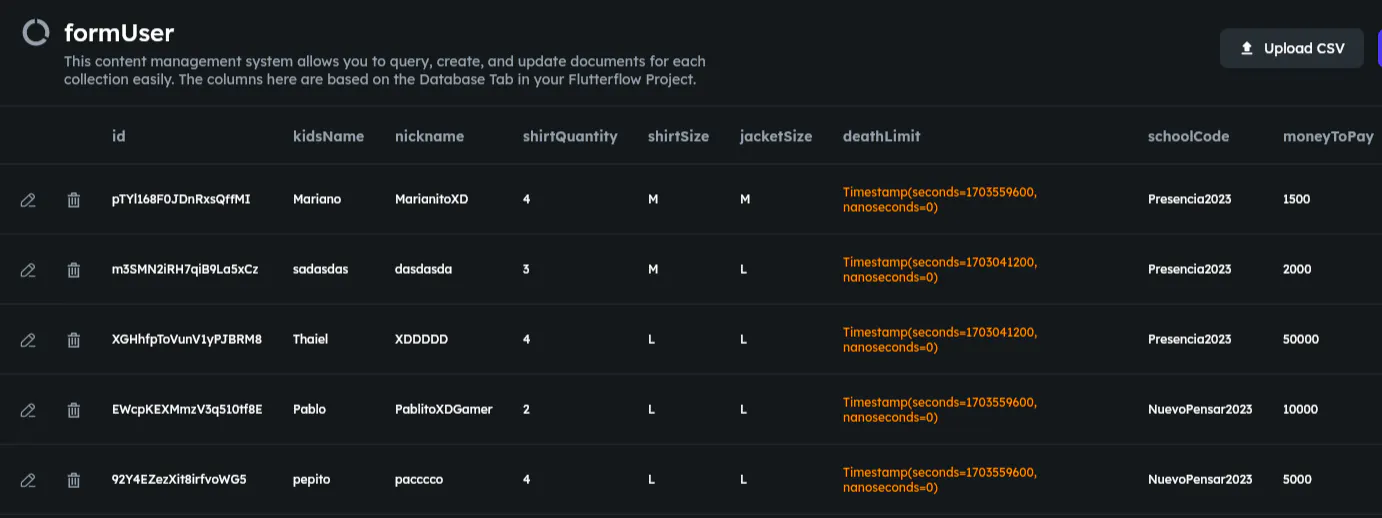The height and width of the screenshot is (518, 1382).
Task: Delete the sadasdas row using trash icon
Action: click(73, 270)
